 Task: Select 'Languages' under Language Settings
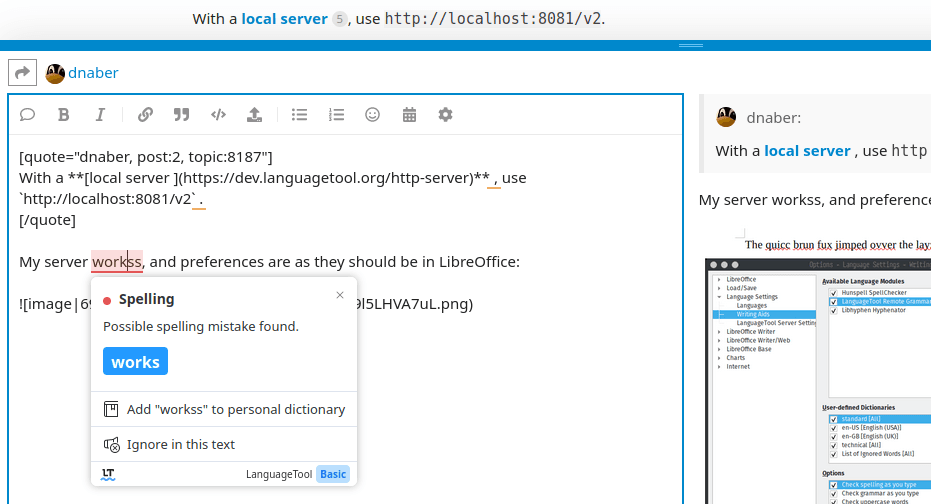[x=752, y=305]
